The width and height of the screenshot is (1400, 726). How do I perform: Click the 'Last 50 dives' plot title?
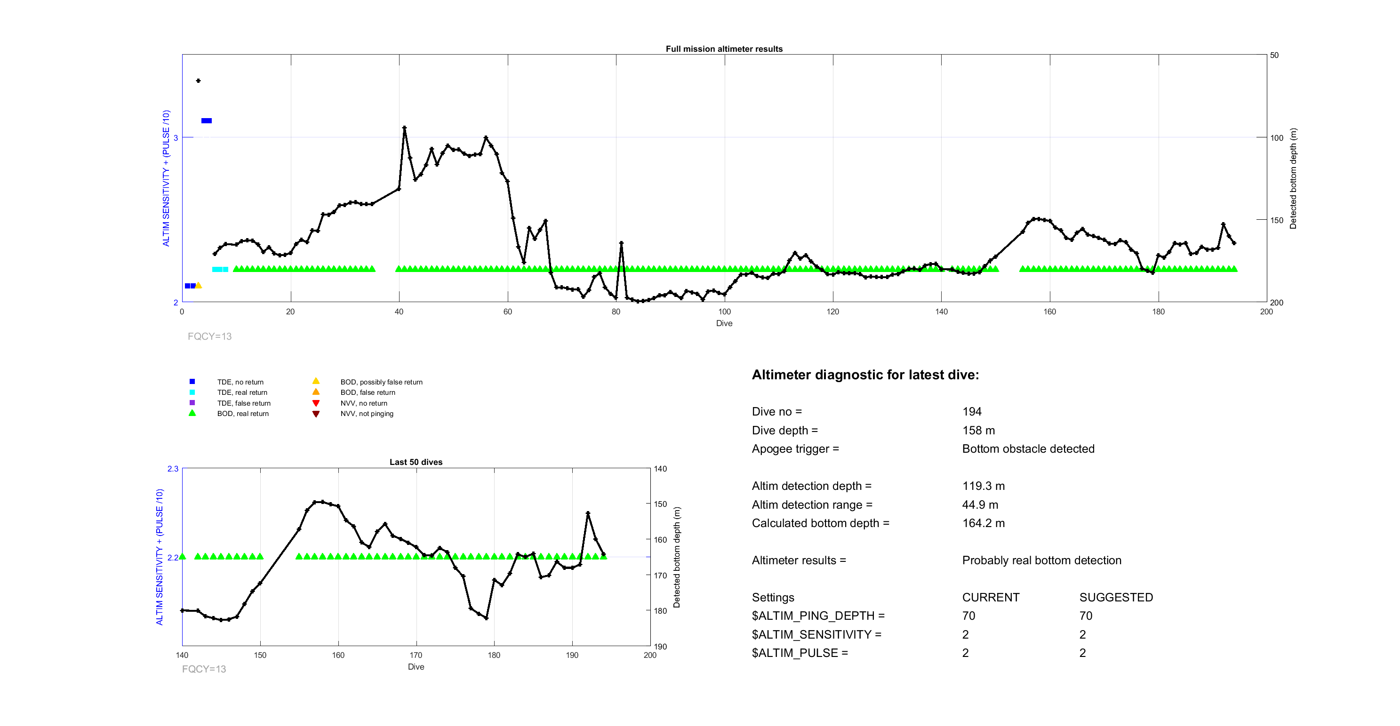pyautogui.click(x=416, y=462)
